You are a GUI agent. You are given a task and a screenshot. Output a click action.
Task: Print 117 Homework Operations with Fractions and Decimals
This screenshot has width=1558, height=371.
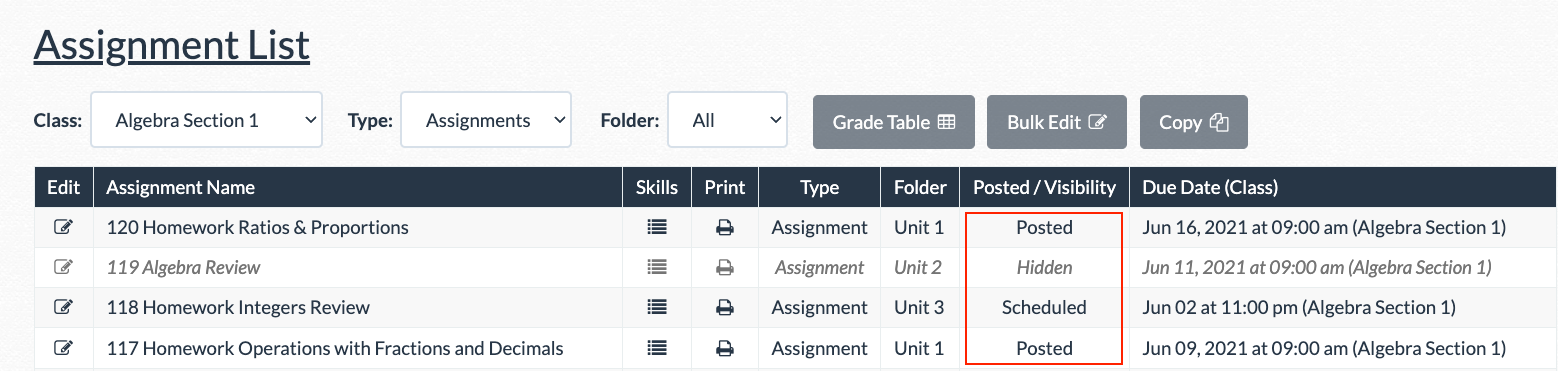(x=725, y=348)
